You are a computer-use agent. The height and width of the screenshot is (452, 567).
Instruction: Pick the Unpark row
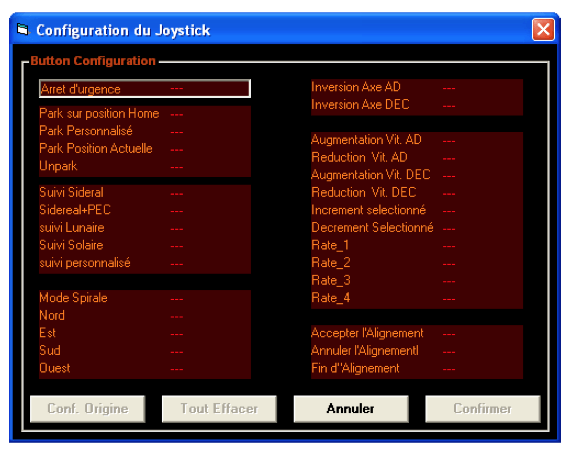pyautogui.click(x=145, y=167)
